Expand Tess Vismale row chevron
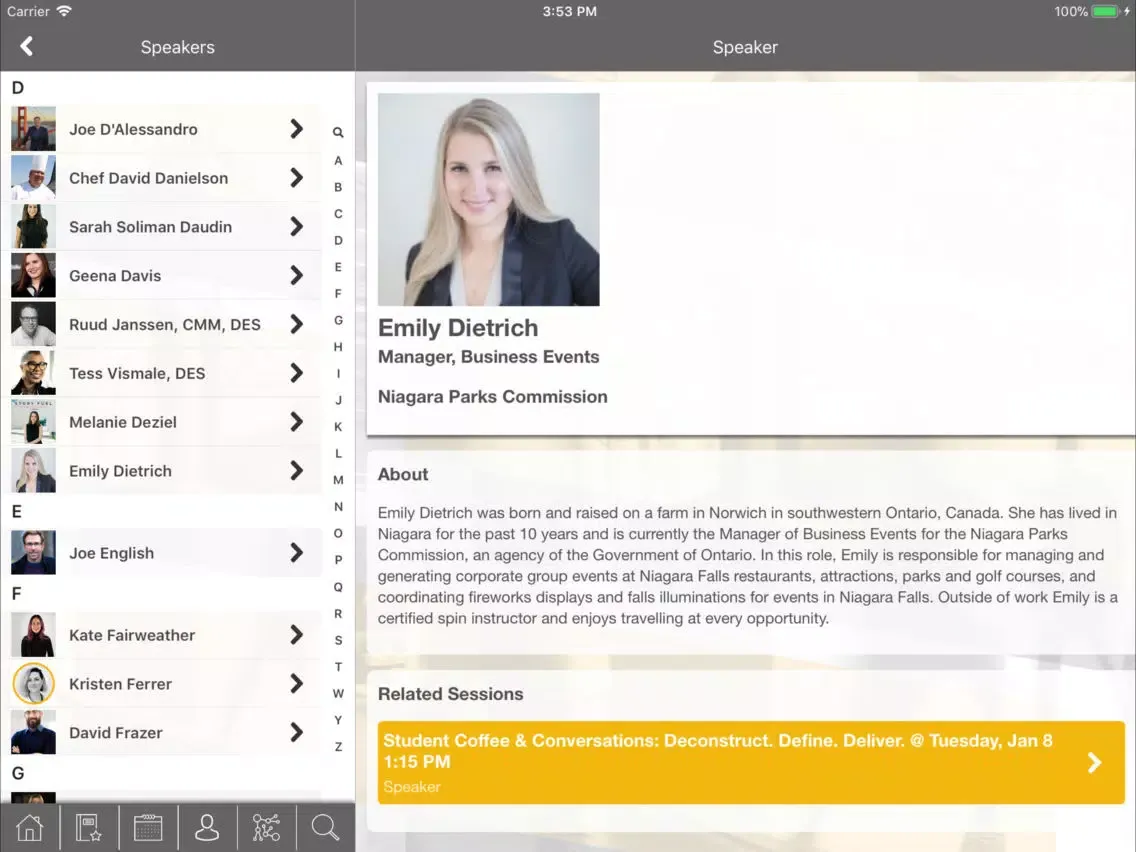This screenshot has width=1136, height=852. tap(296, 373)
